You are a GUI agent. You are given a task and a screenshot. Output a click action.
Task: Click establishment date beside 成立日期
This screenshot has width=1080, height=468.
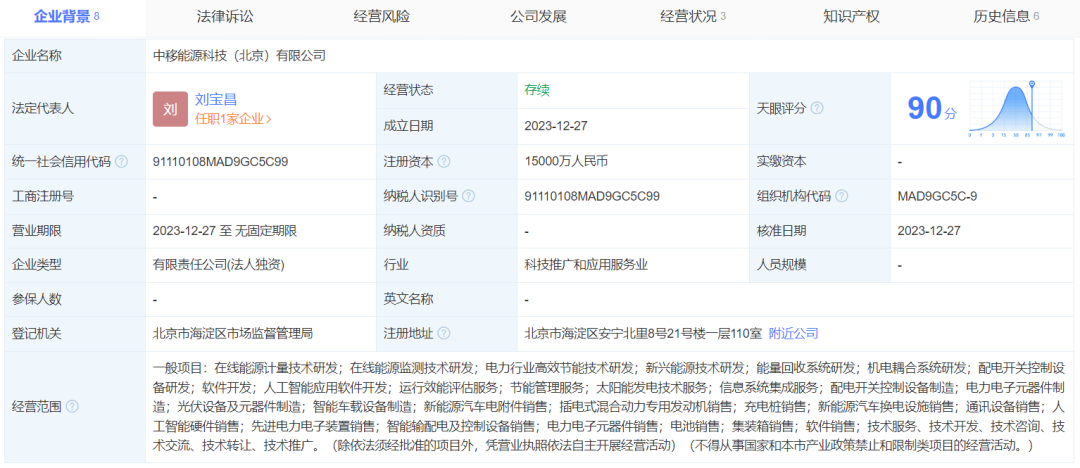555,126
